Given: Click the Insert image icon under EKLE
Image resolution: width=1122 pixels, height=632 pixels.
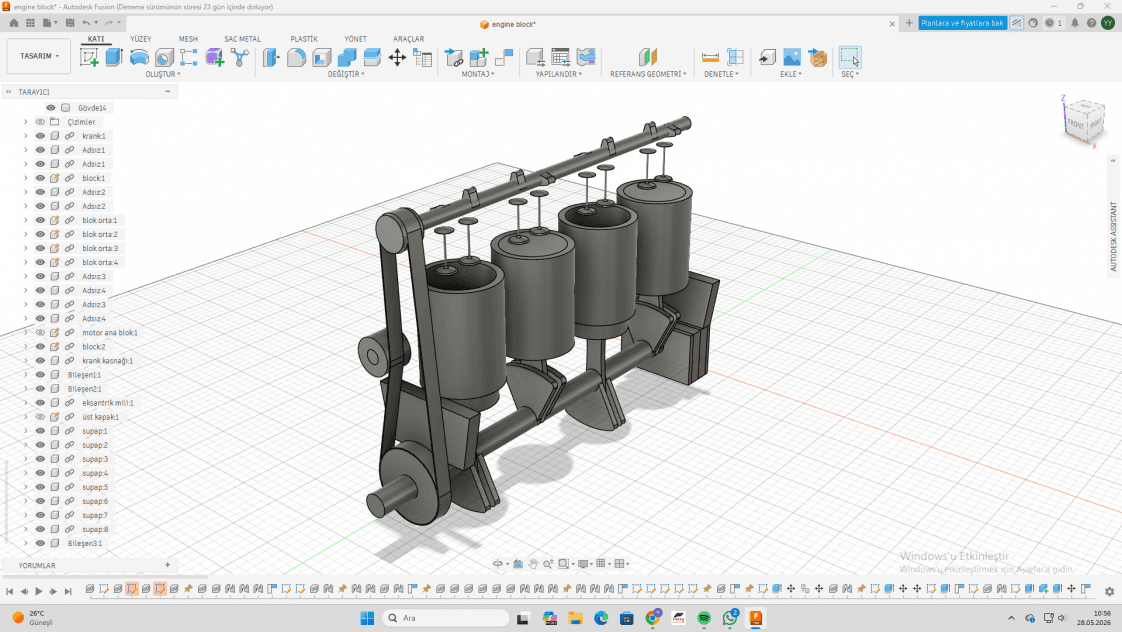Looking at the screenshot, I should (x=792, y=57).
